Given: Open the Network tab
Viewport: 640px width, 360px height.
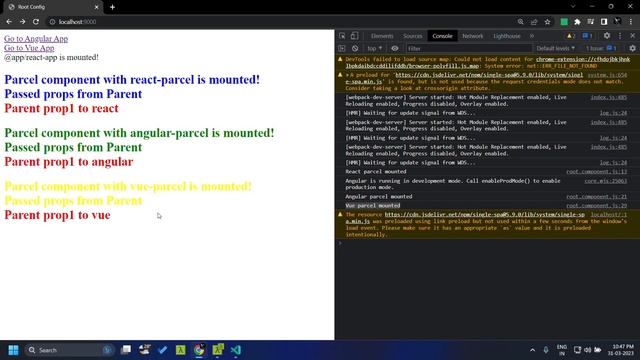Looking at the screenshot, I should (472, 36).
